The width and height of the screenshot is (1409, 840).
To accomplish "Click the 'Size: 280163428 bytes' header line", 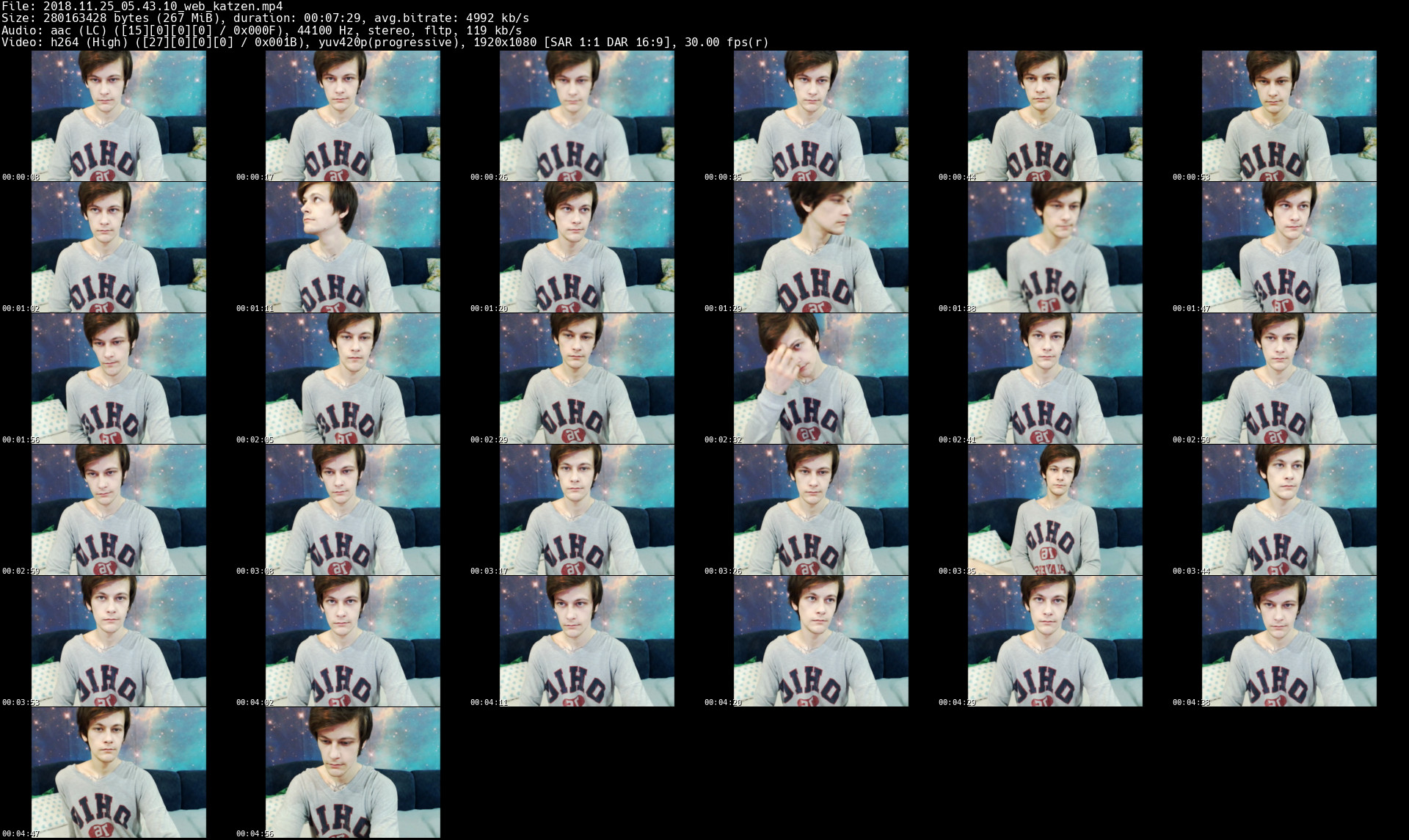I will point(265,18).
